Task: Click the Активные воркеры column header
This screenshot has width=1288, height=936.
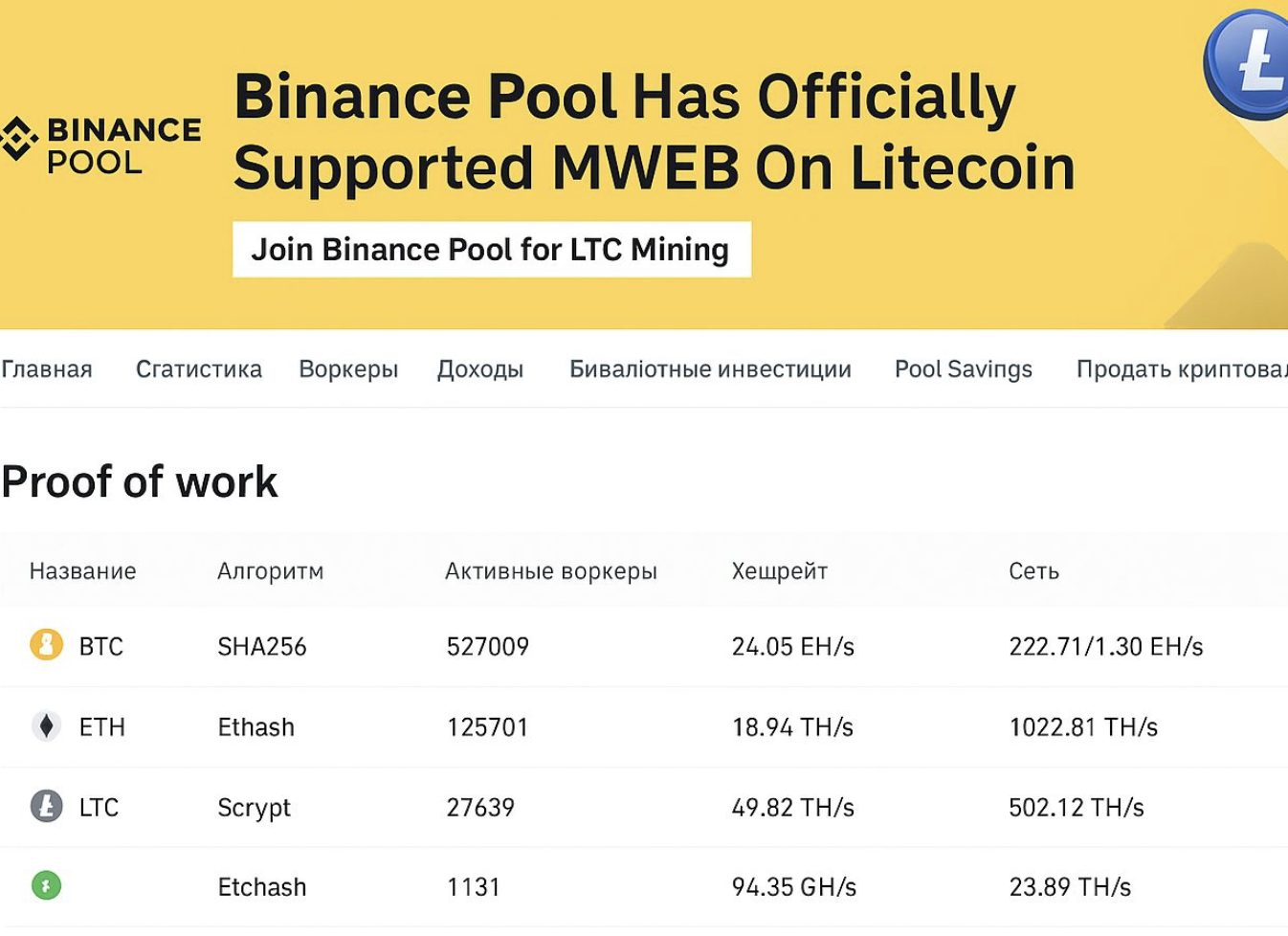Action: [x=550, y=571]
